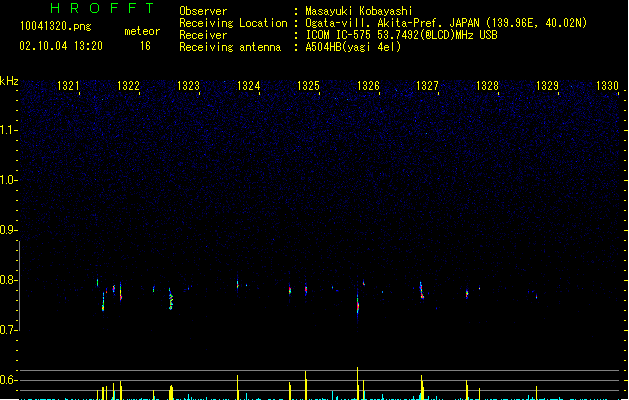This screenshot has height=400, width=629.
Task: Click the strong meteor echo just before 1326
Action: [x=358, y=306]
